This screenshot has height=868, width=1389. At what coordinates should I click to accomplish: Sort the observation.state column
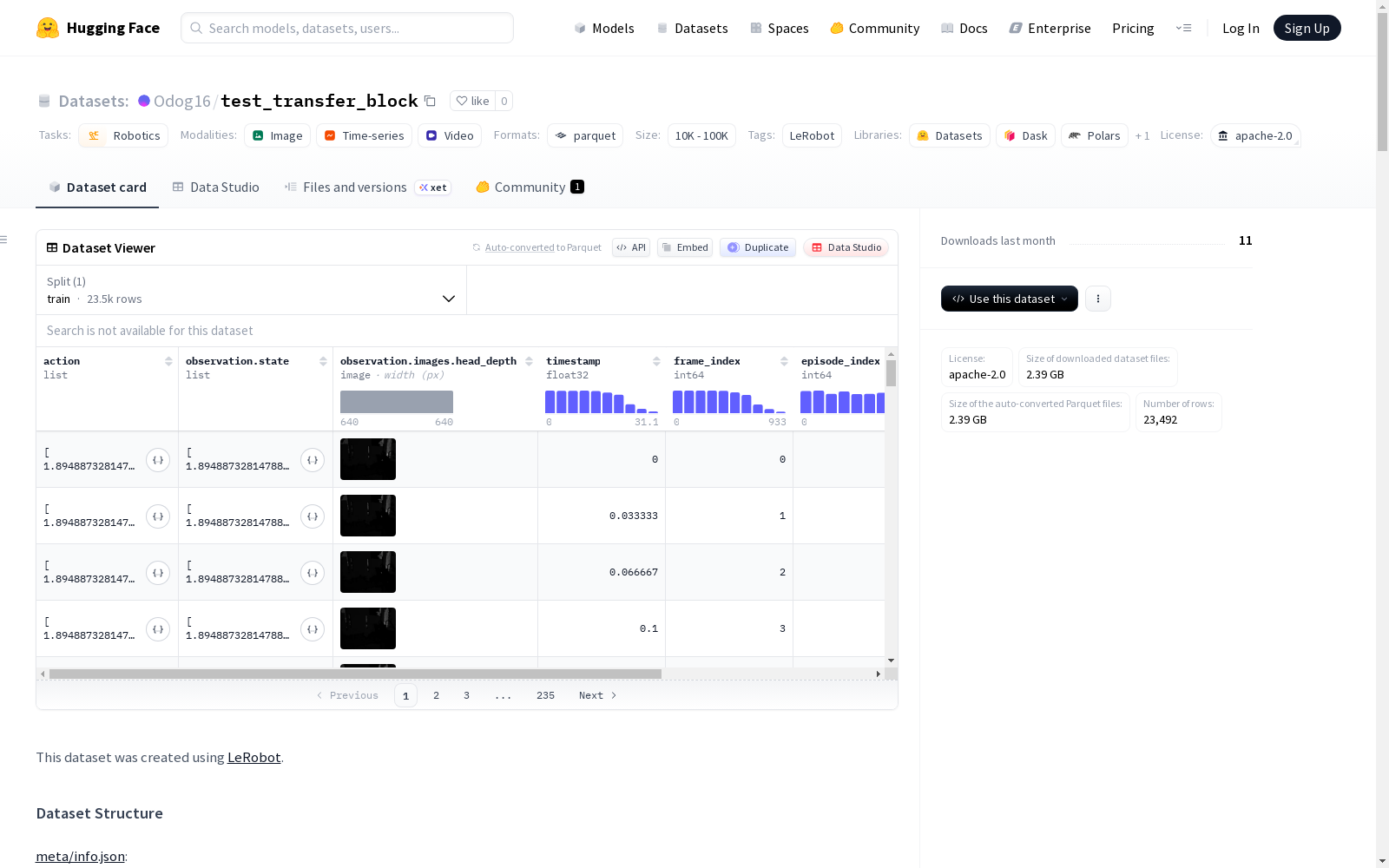pyautogui.click(x=323, y=361)
